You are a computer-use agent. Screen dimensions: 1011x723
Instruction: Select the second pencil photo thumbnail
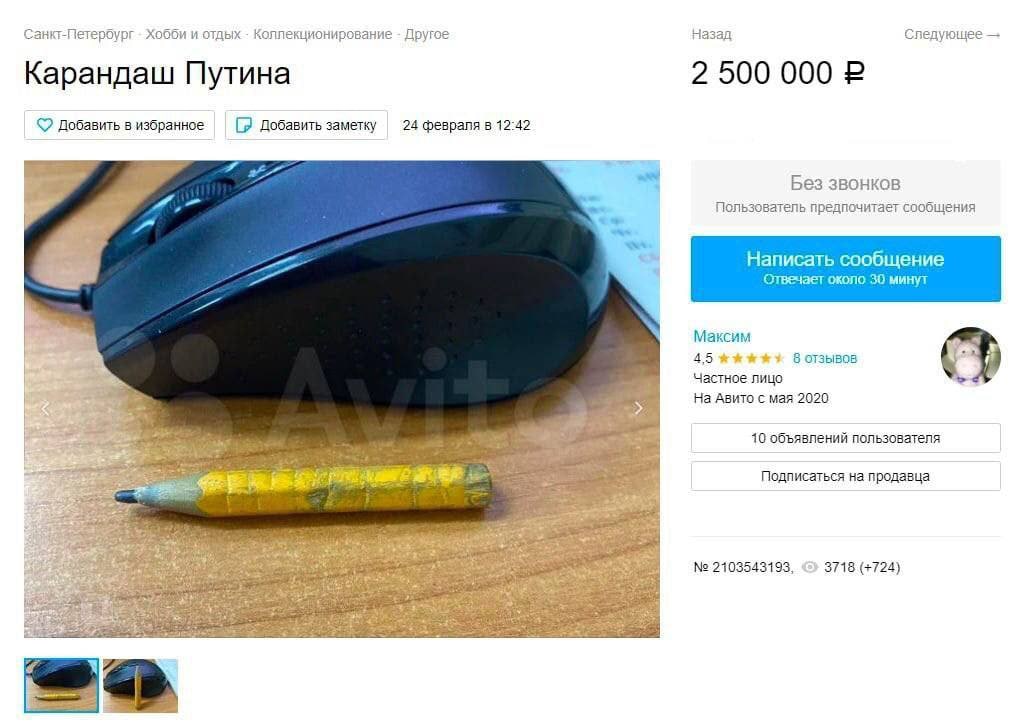click(x=140, y=685)
